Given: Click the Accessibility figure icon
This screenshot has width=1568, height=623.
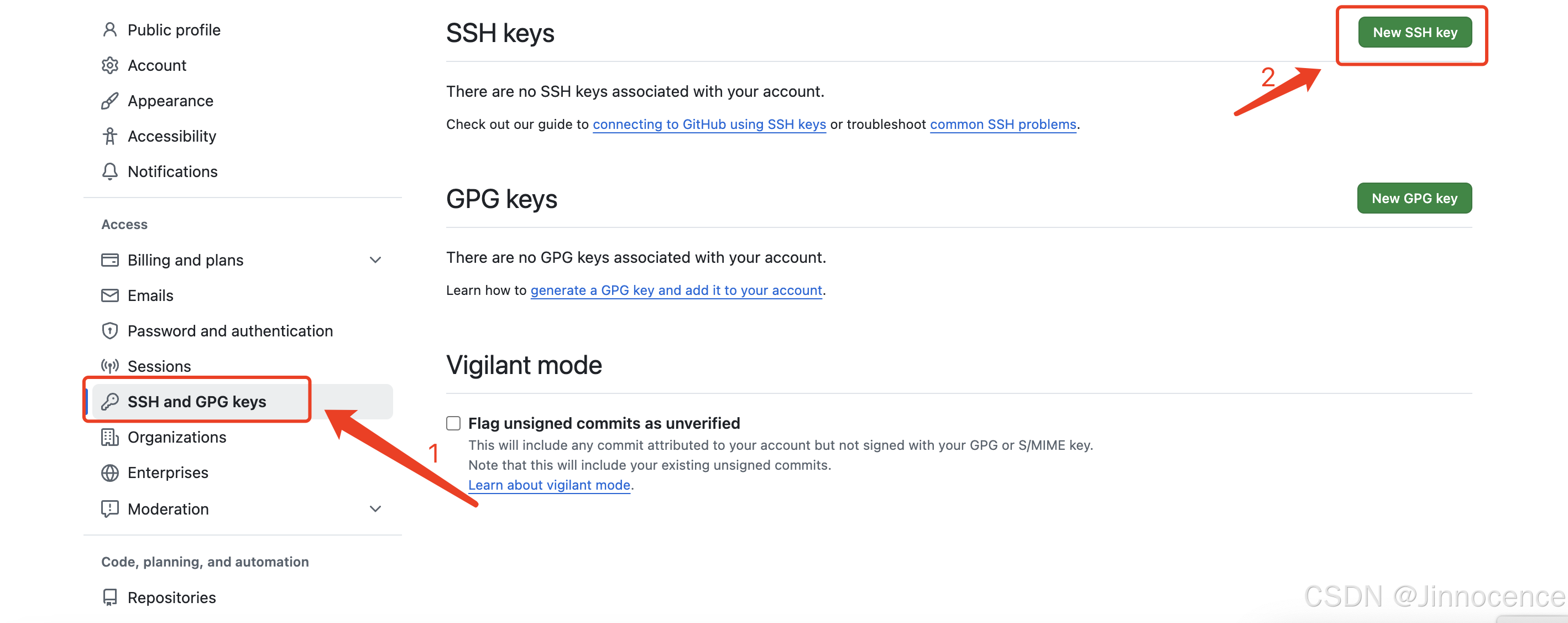Looking at the screenshot, I should [109, 136].
